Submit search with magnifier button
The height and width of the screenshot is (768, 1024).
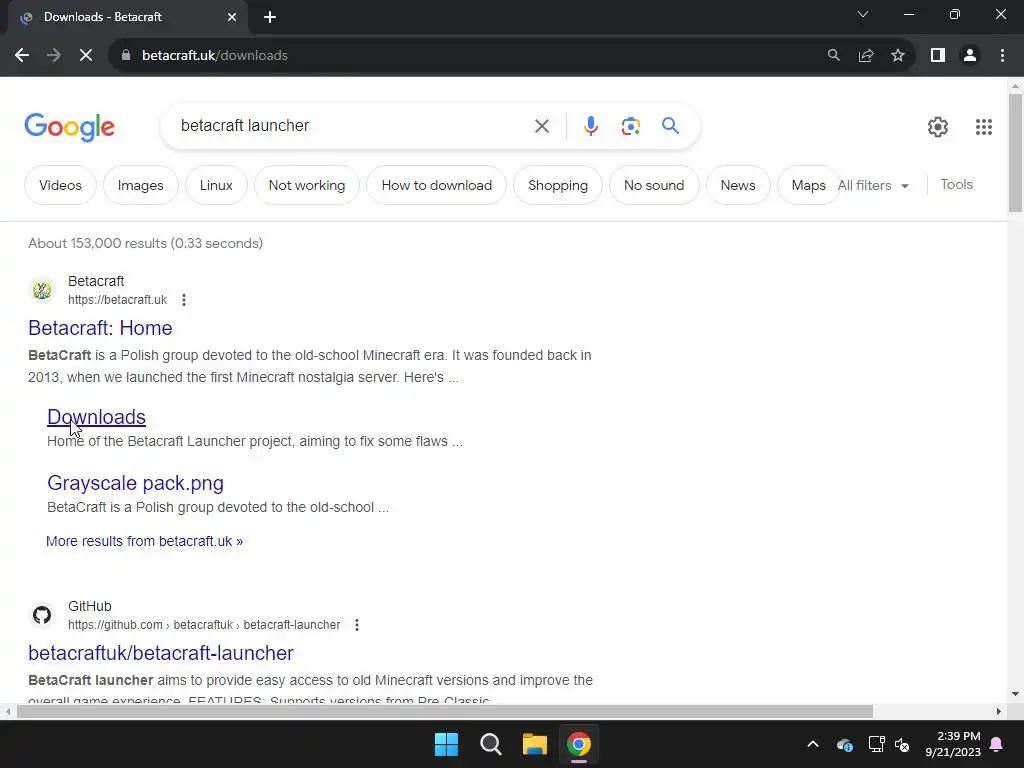670,125
